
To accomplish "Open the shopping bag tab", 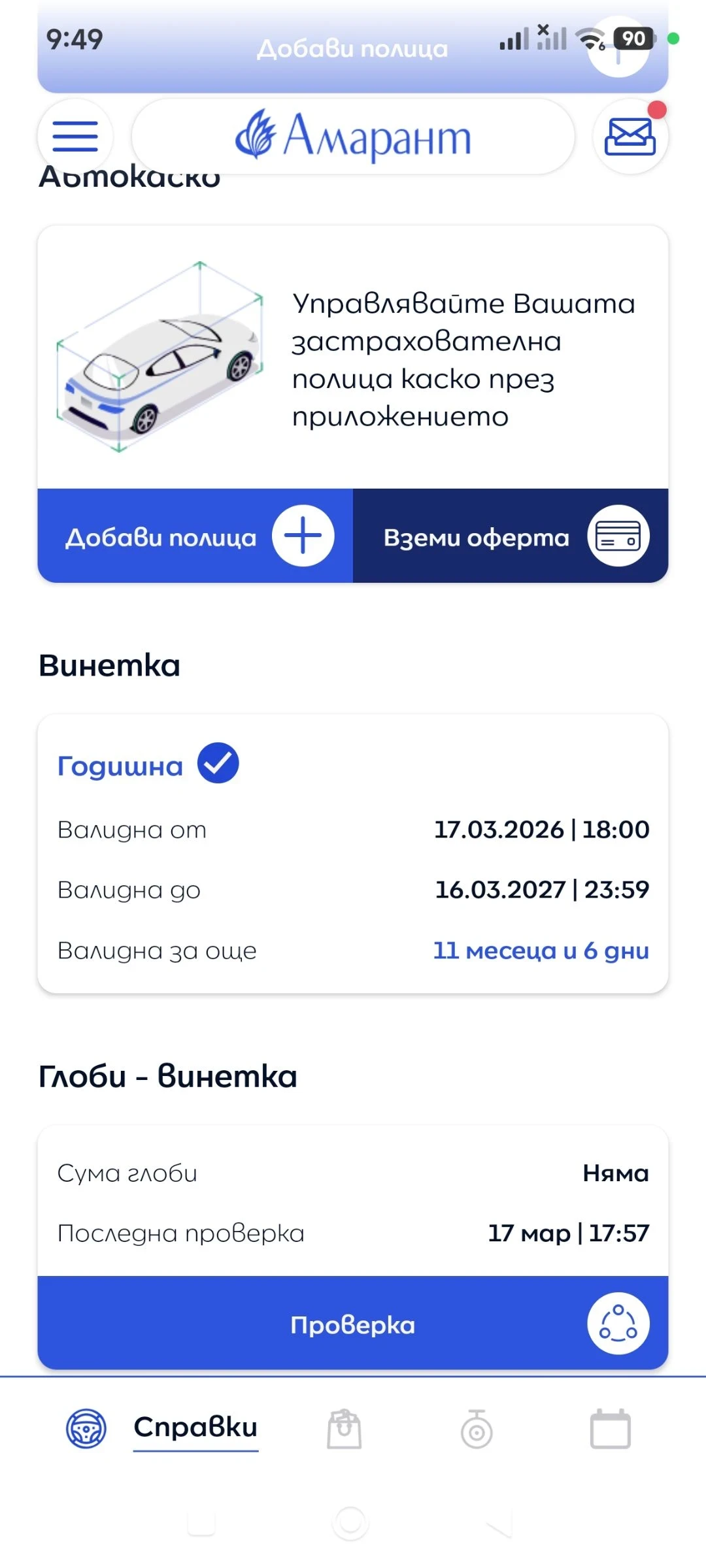I will pyautogui.click(x=345, y=1429).
